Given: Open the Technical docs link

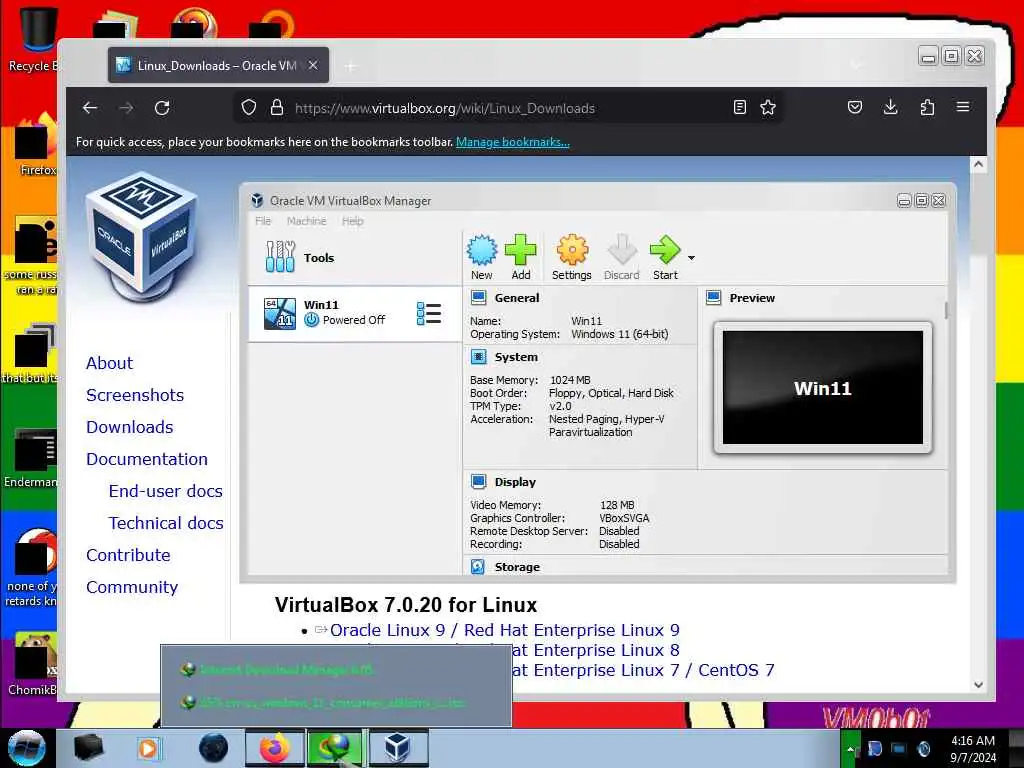Looking at the screenshot, I should pyautogui.click(x=166, y=523).
